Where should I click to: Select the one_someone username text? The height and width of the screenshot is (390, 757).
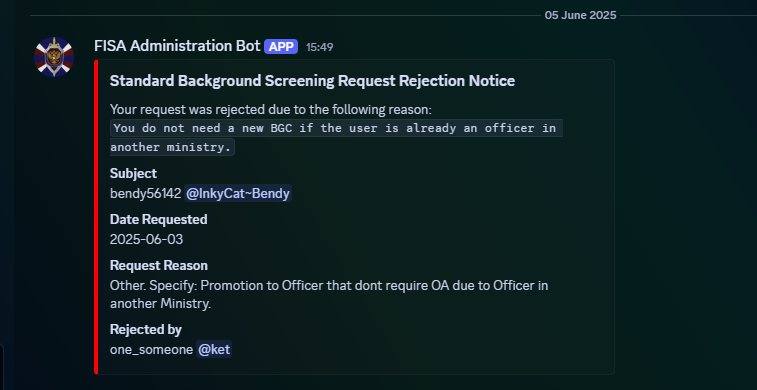coord(152,350)
